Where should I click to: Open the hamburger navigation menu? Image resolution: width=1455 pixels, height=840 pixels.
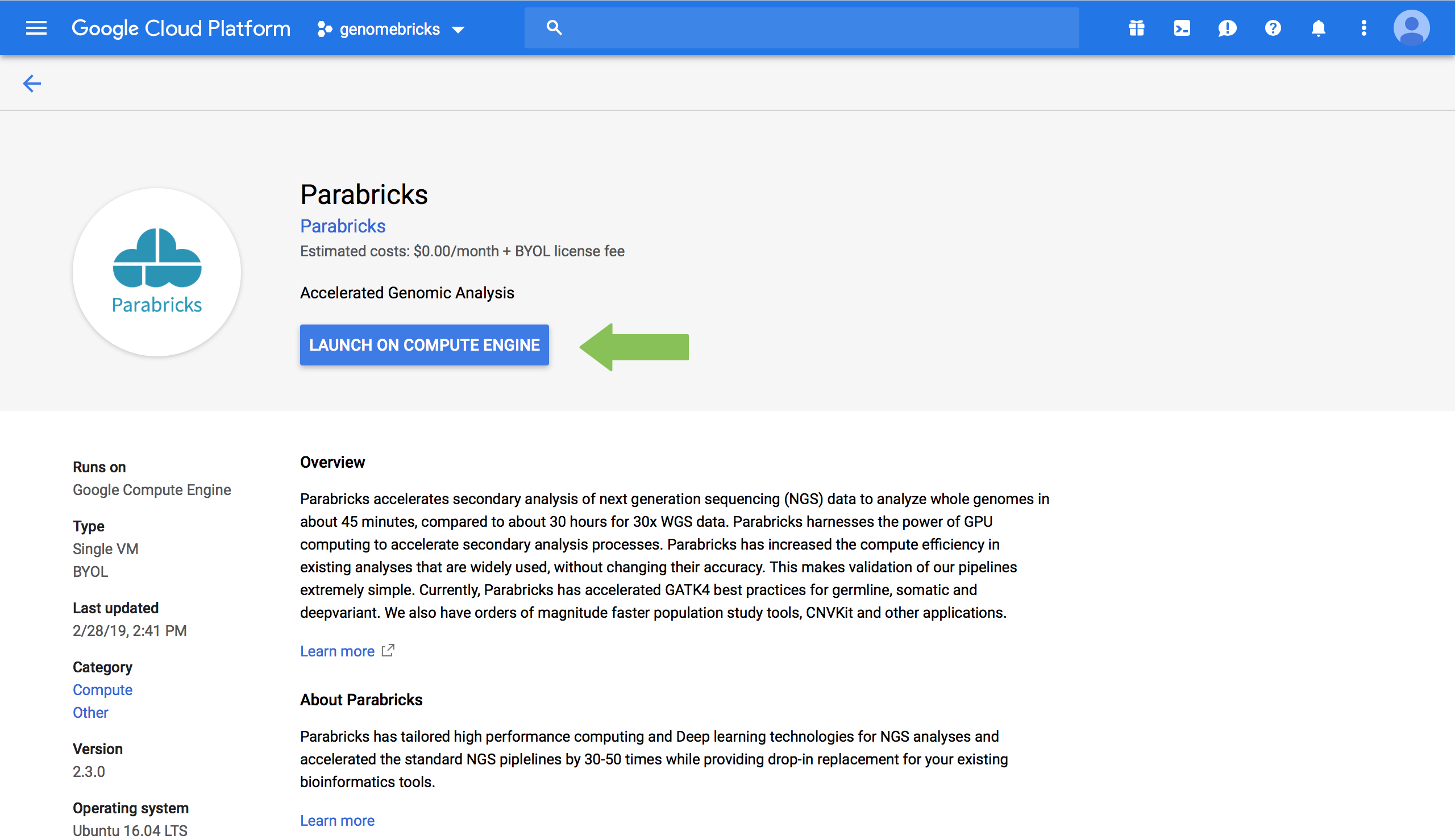[x=36, y=28]
